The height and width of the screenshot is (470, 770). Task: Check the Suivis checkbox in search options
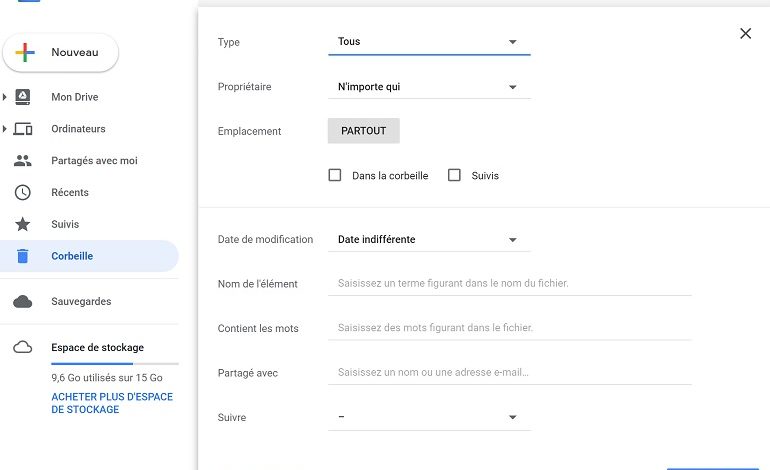(454, 175)
